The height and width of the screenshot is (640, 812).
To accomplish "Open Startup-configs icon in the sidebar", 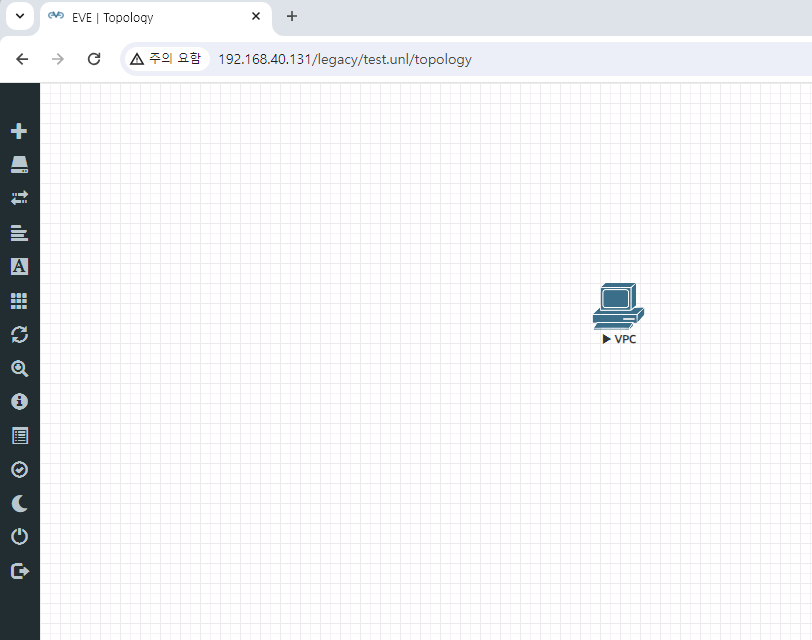I will coord(19,232).
